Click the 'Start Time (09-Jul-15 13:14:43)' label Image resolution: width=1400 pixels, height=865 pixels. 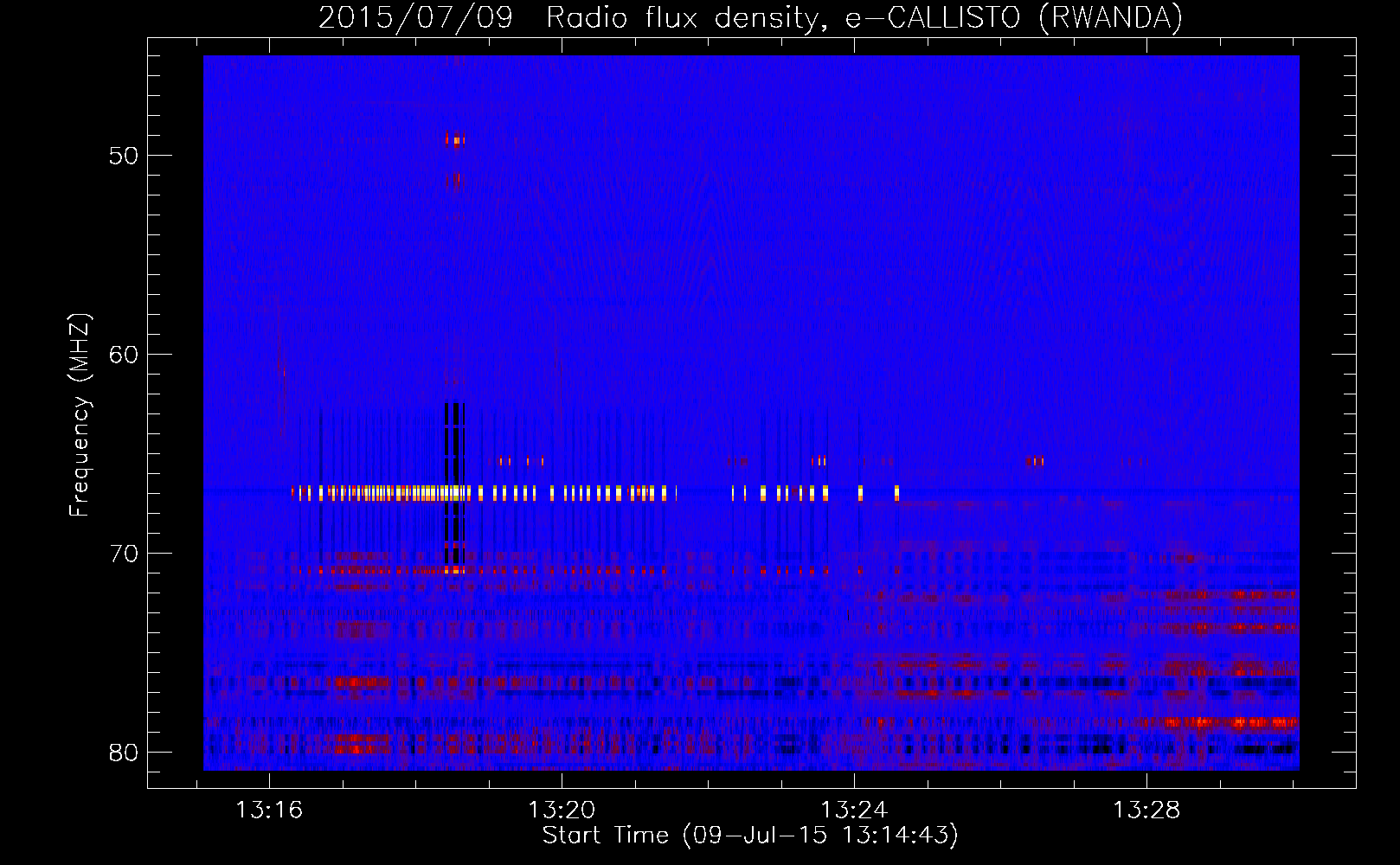coord(750,836)
